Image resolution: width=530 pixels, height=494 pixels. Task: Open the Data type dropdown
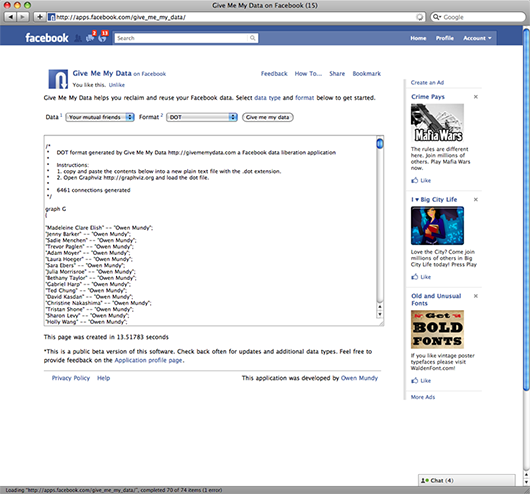pos(100,117)
